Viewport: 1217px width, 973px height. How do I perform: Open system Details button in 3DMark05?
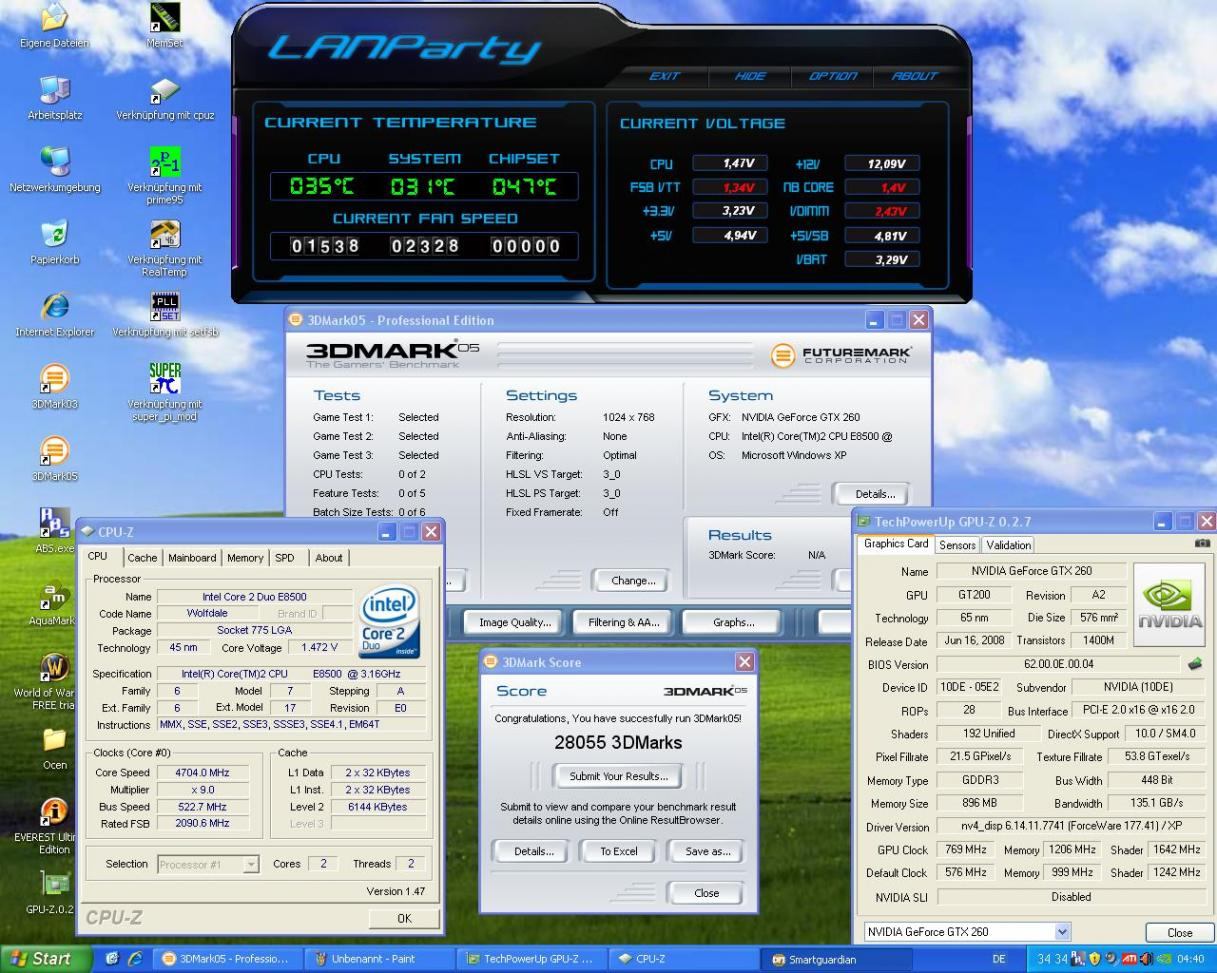pos(870,494)
